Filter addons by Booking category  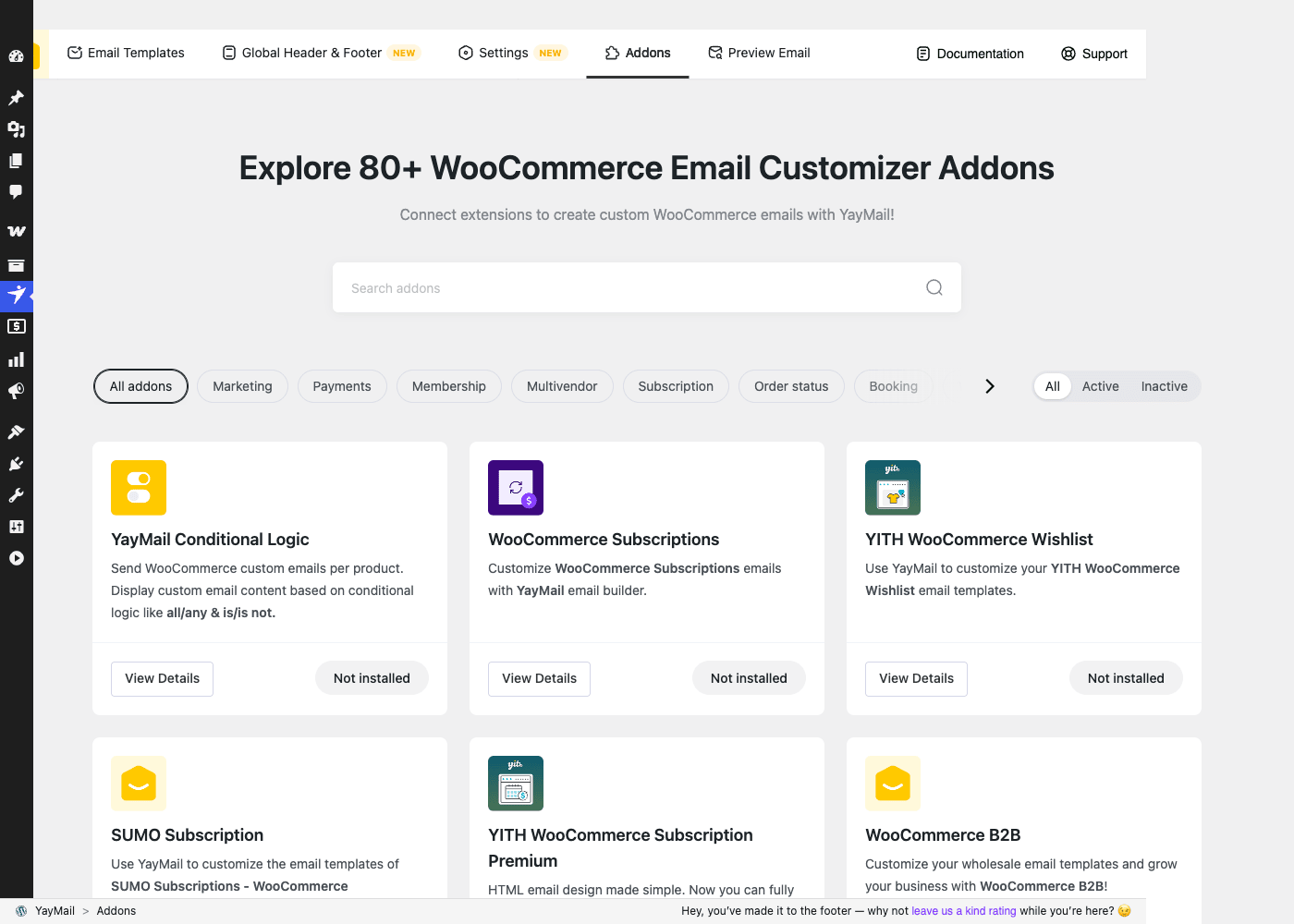pyautogui.click(x=894, y=386)
